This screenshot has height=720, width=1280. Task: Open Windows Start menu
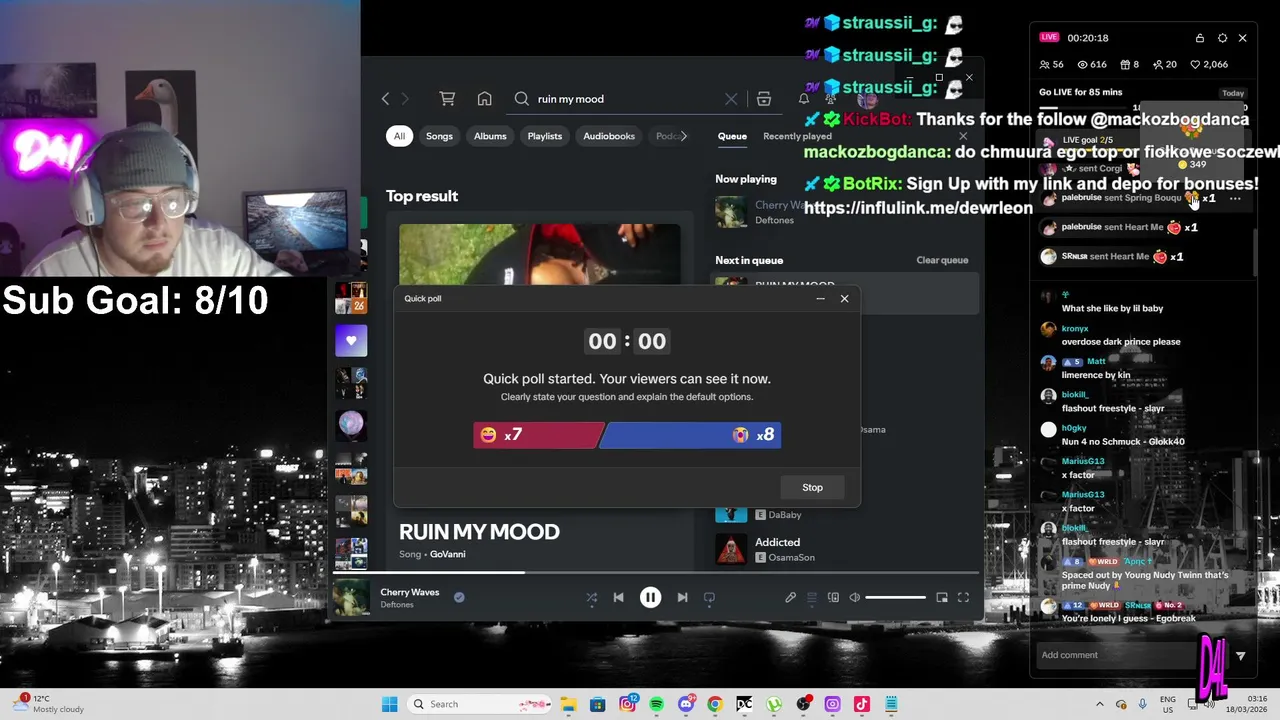coord(389,704)
